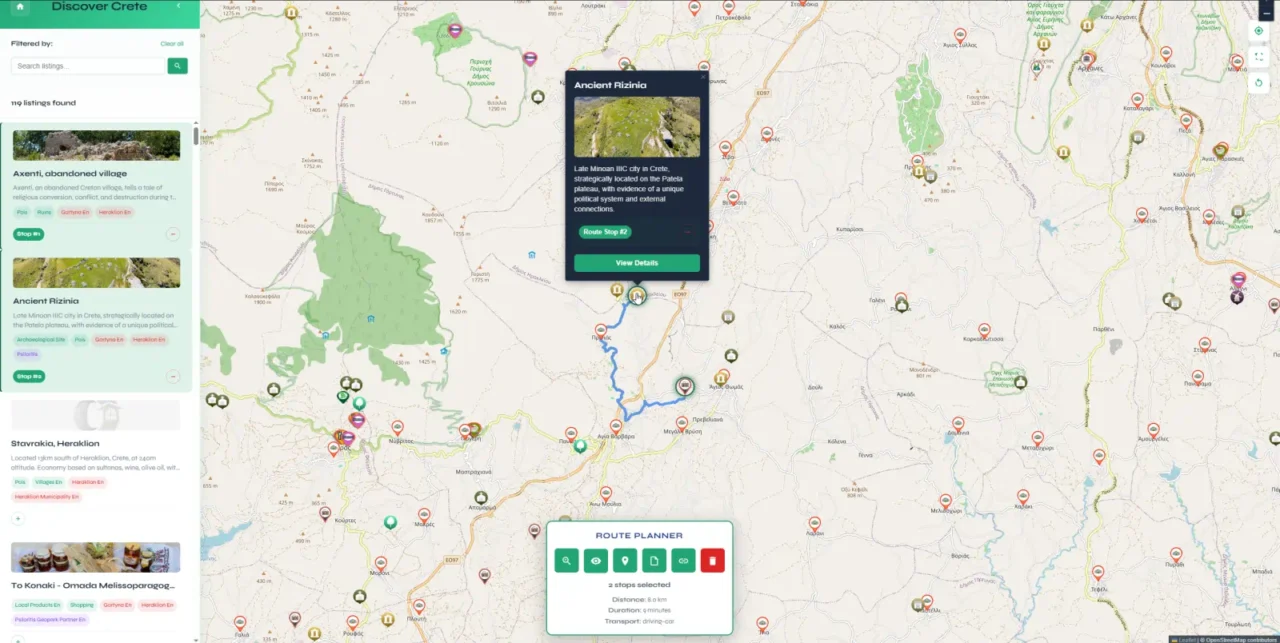1280x643 pixels.
Task: Click the Stop #1 badge on the Axenti card
Action: coord(28,234)
